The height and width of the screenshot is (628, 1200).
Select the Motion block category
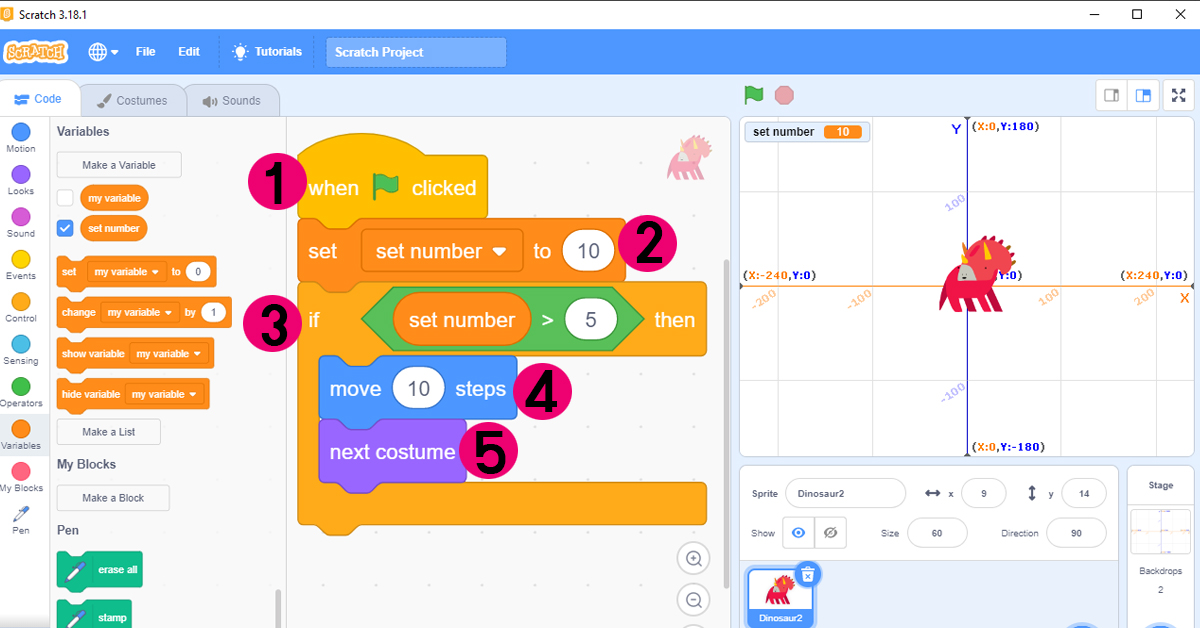20,137
